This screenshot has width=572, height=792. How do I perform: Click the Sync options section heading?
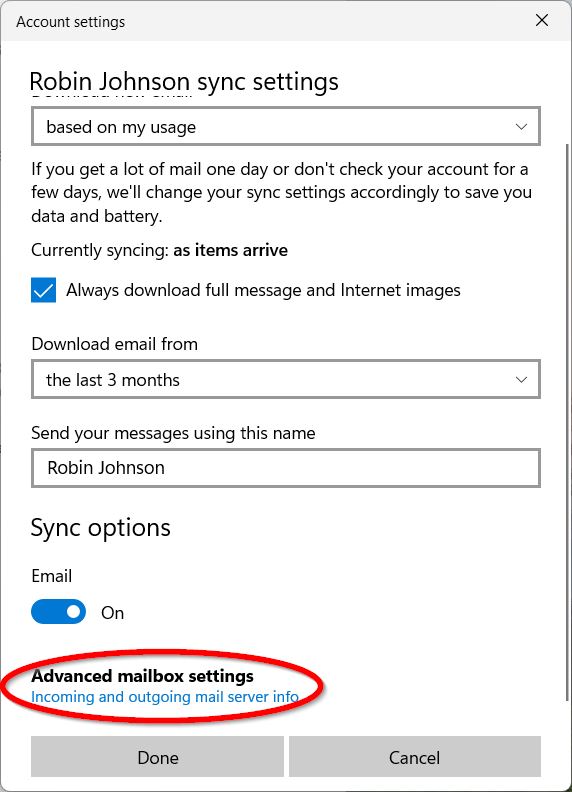(101, 528)
